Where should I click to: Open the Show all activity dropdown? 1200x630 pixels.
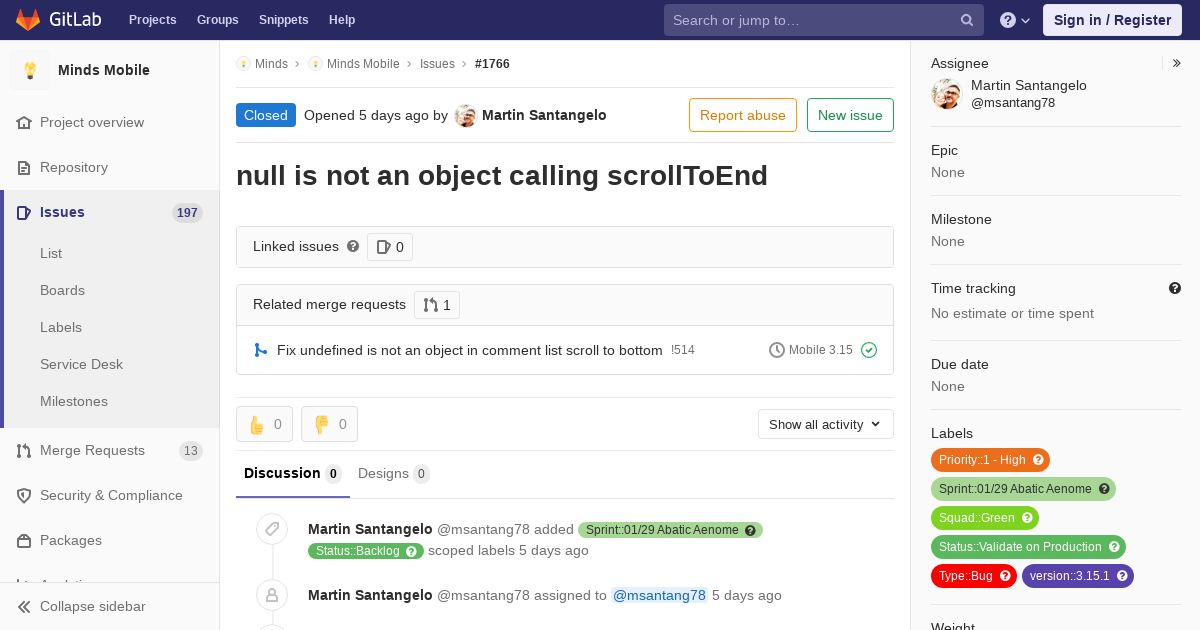coord(825,424)
